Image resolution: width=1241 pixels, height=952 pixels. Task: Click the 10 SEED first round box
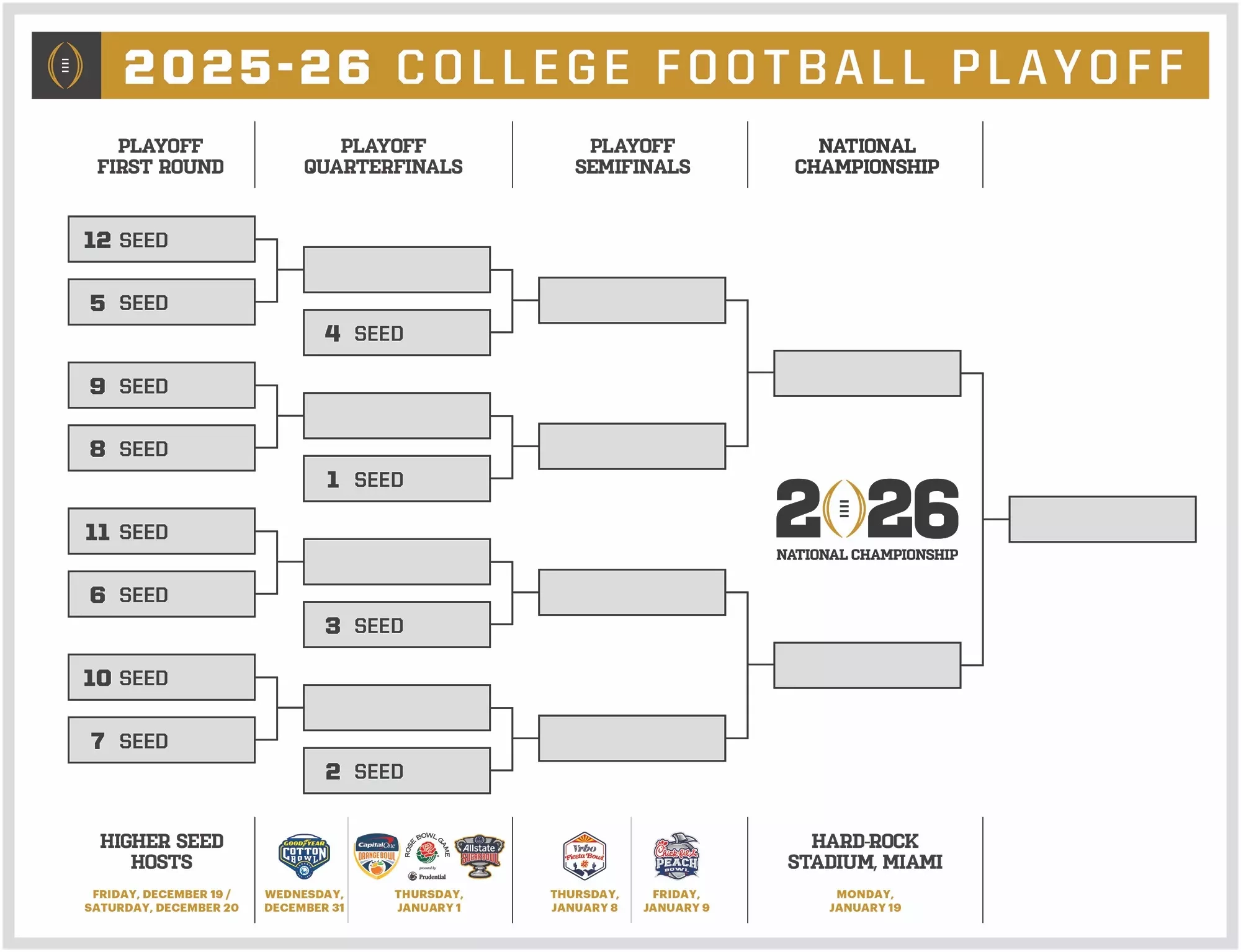pos(161,677)
